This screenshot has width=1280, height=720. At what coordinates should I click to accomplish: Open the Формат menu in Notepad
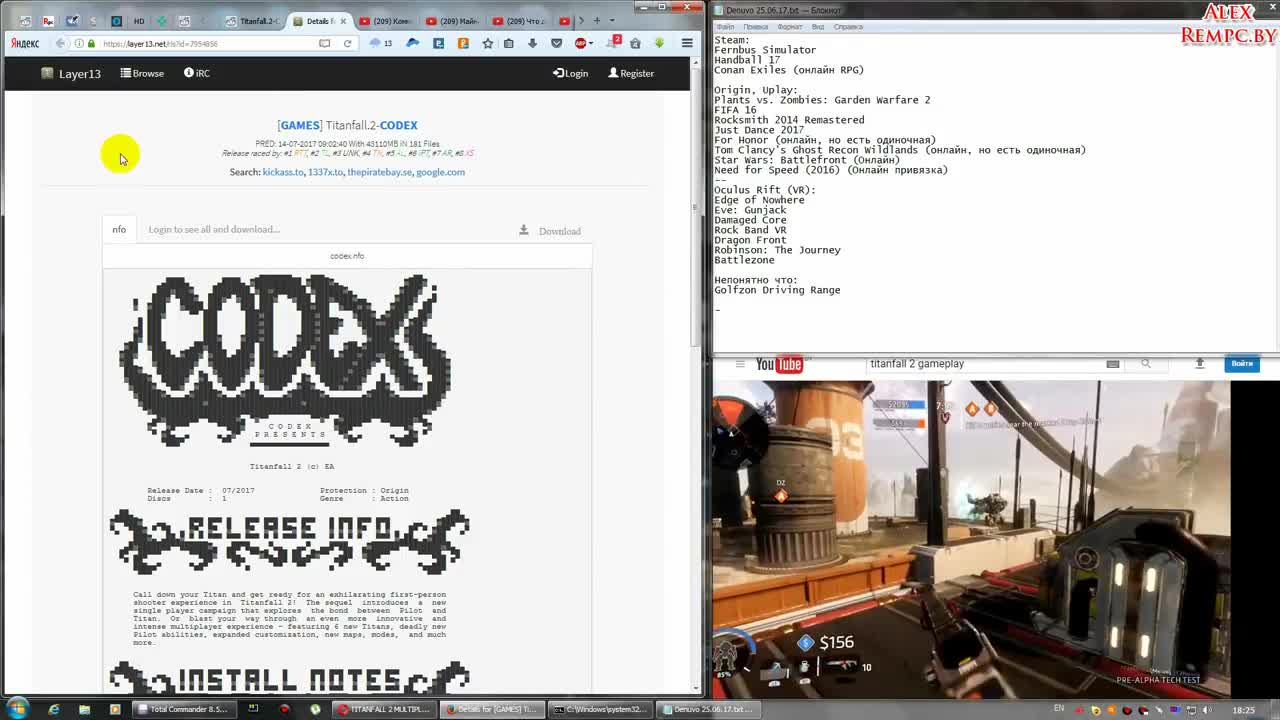tap(790, 26)
